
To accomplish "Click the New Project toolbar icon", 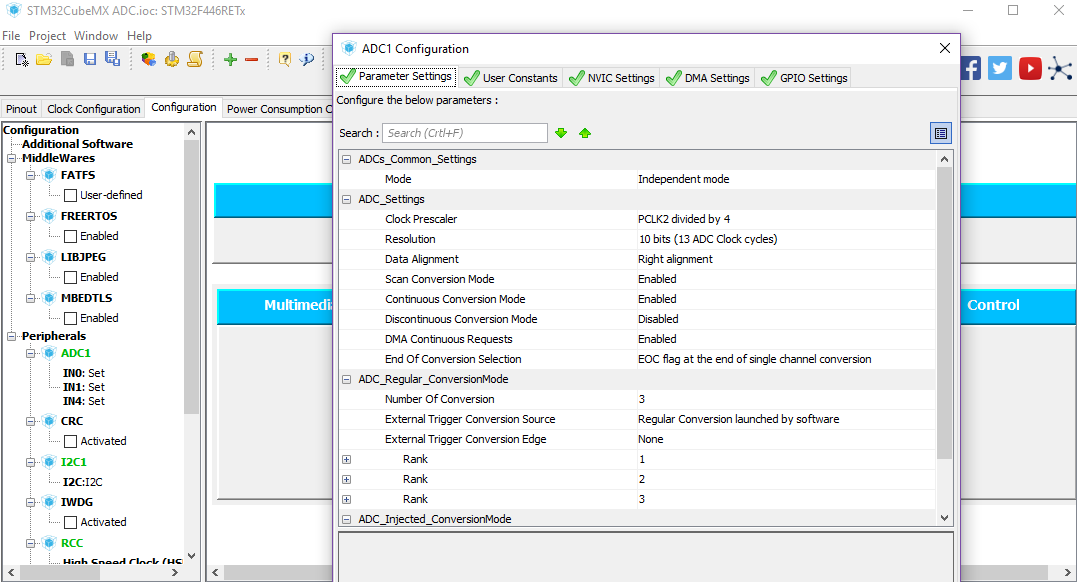I will pyautogui.click(x=22, y=60).
